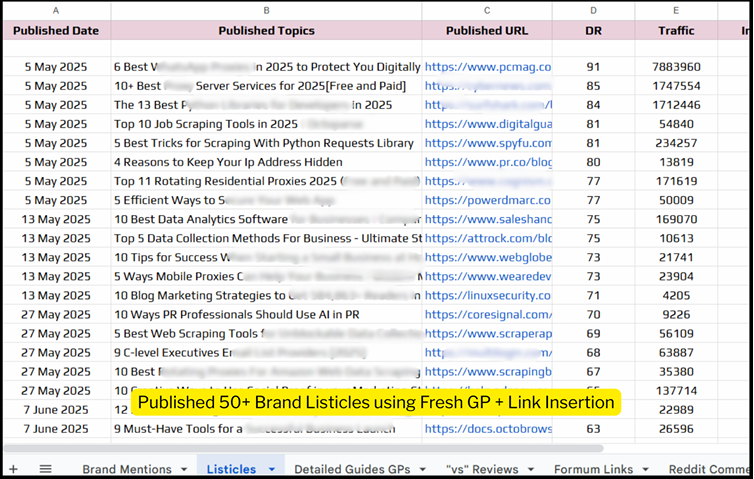Open the linuxsecurity URL link

point(488,295)
